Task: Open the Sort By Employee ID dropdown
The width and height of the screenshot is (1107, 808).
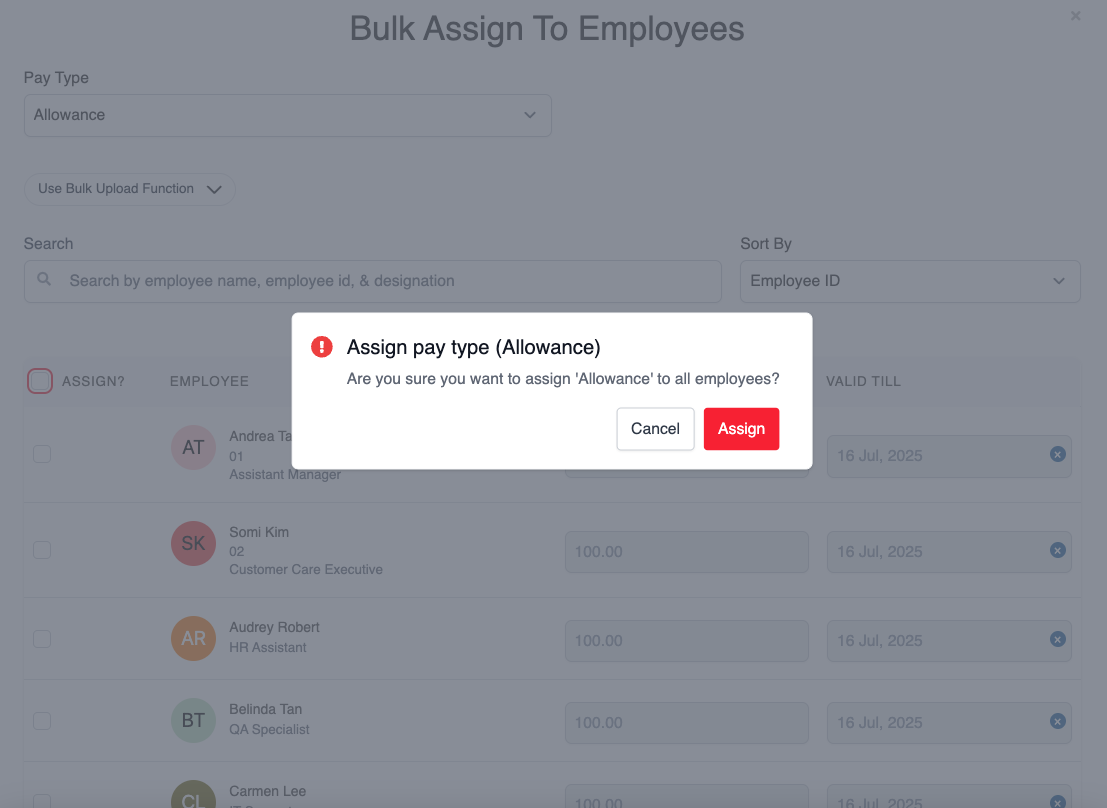Action: pyautogui.click(x=910, y=281)
